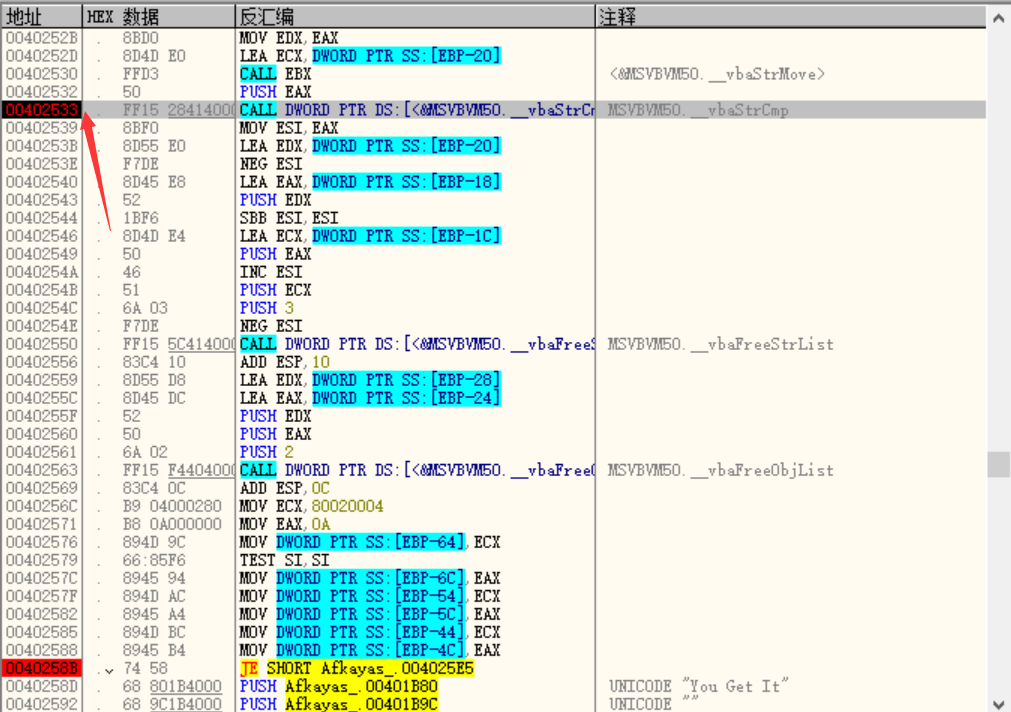
Task: Click LEA ECX, DWORD PTR SS:[EBP-20]
Action: click(370, 56)
